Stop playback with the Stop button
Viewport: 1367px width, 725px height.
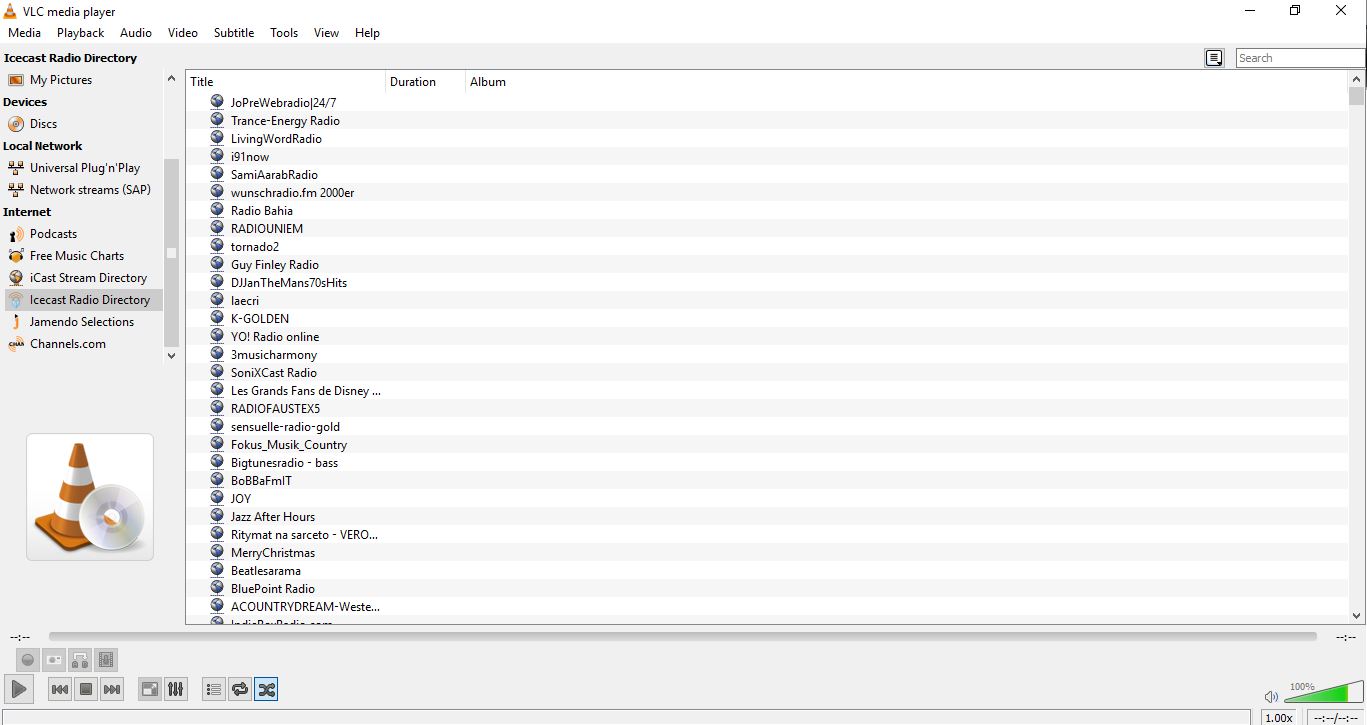tap(86, 689)
